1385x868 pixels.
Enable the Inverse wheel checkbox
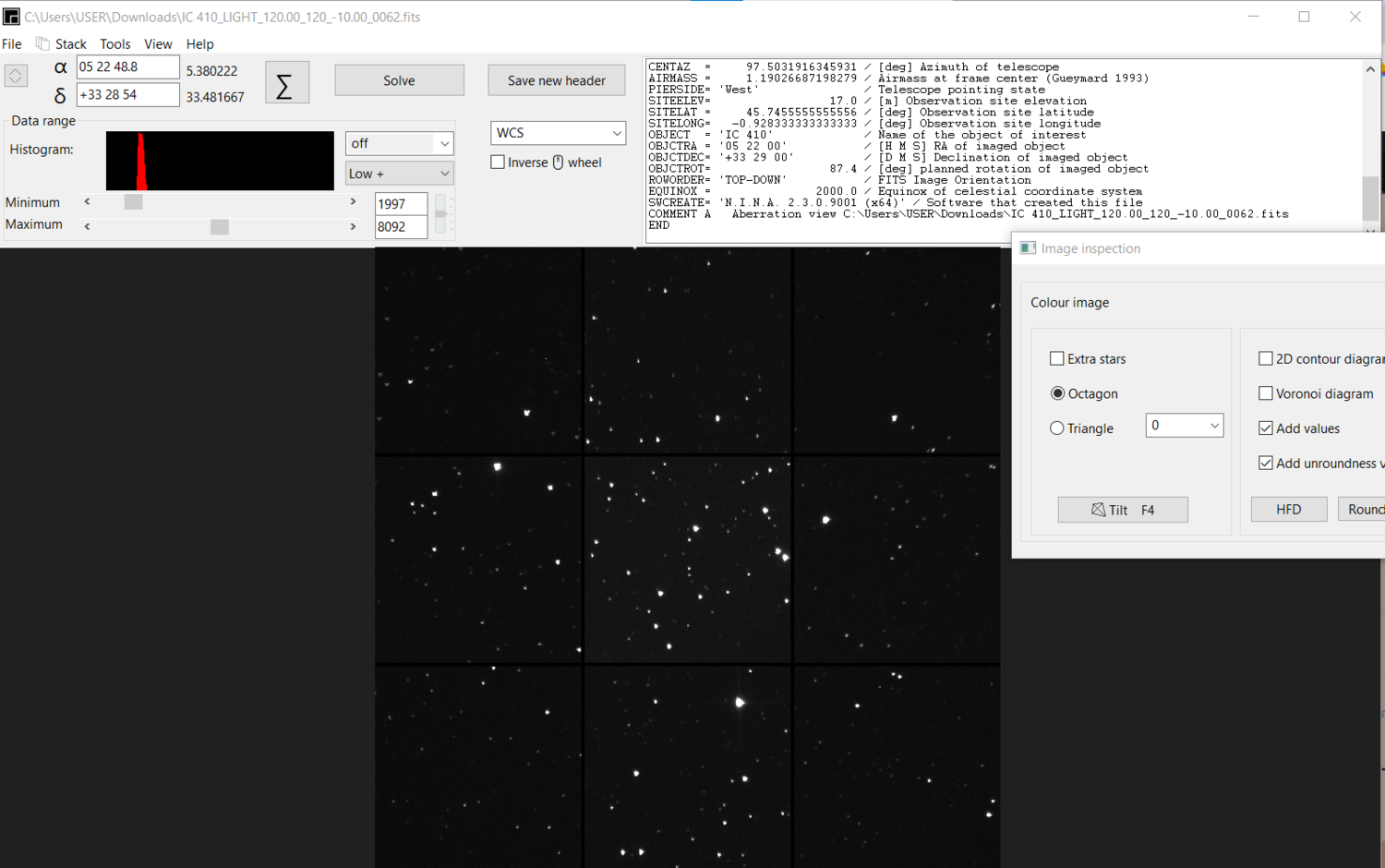(498, 163)
